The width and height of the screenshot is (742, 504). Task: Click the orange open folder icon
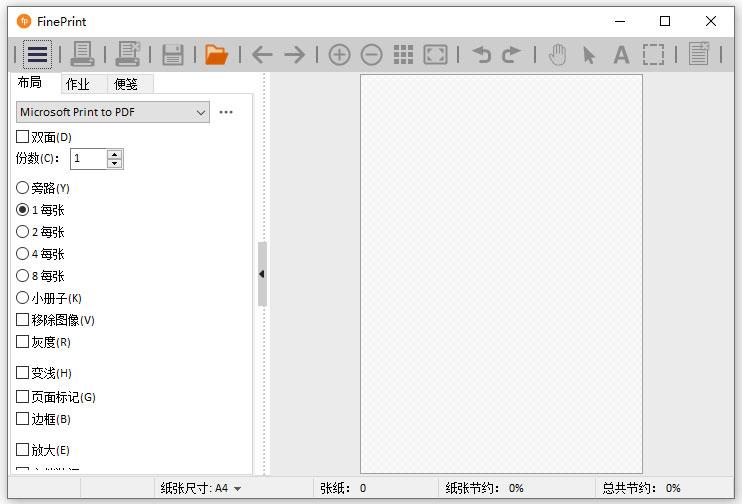(216, 55)
